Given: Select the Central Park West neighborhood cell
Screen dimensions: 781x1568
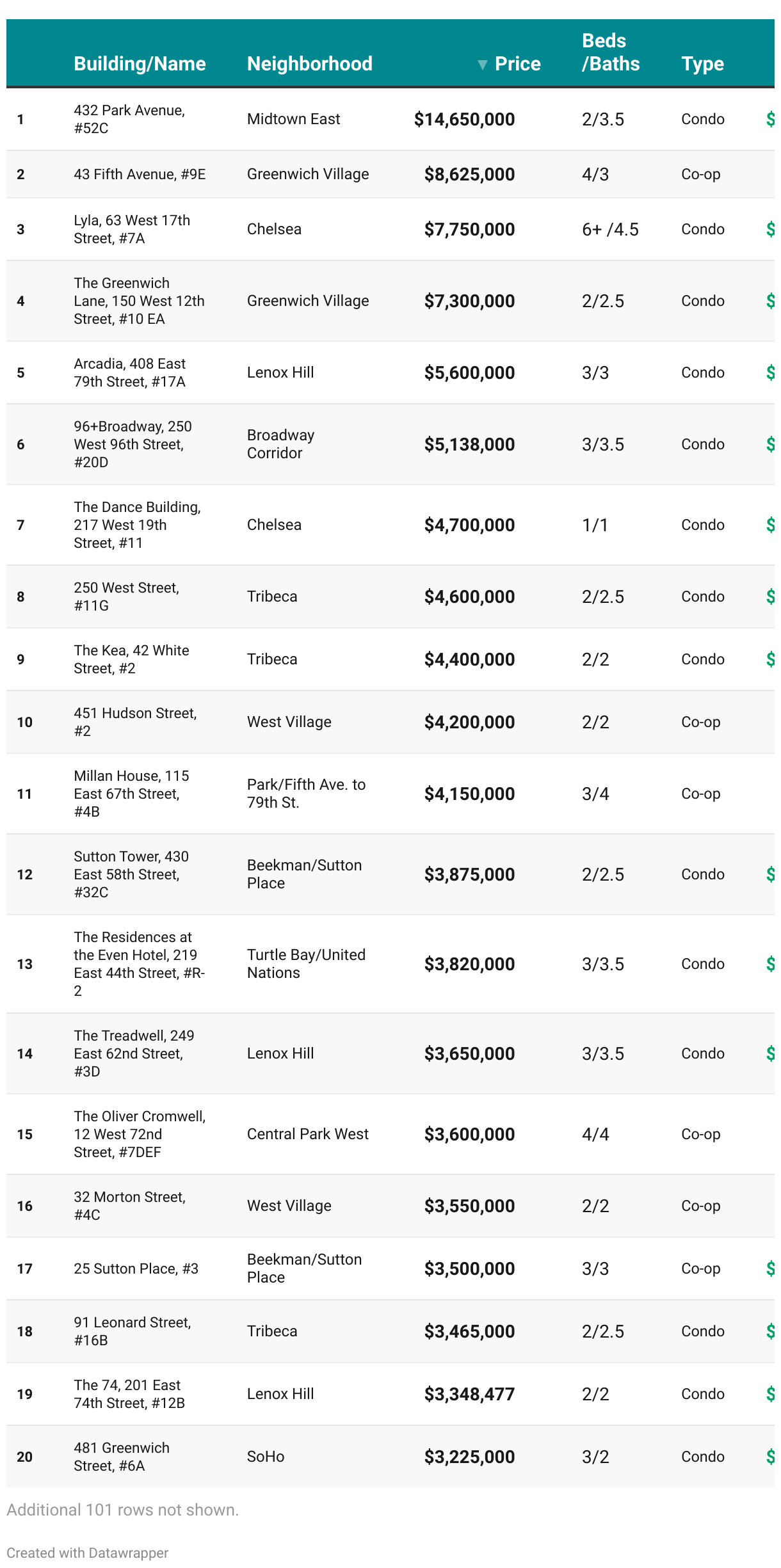Looking at the screenshot, I should tap(308, 1134).
